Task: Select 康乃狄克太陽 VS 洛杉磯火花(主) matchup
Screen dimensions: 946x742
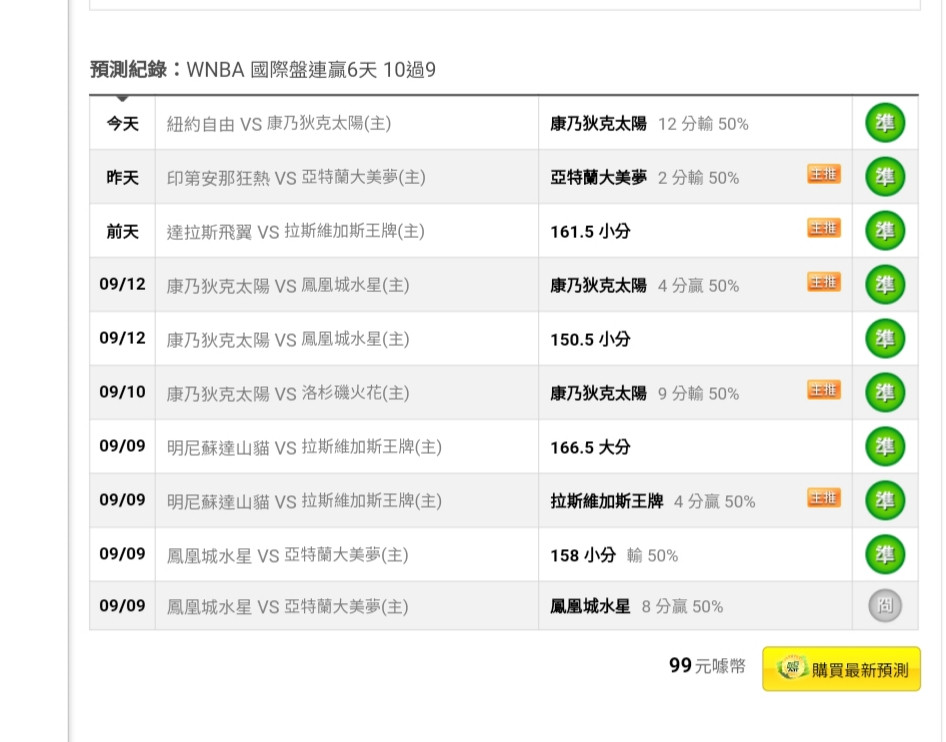Action: pyautogui.click(x=288, y=393)
